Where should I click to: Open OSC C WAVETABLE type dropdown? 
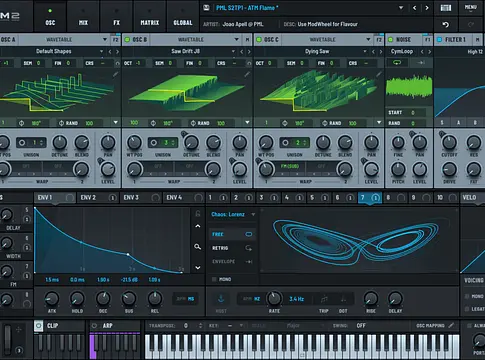coord(368,40)
